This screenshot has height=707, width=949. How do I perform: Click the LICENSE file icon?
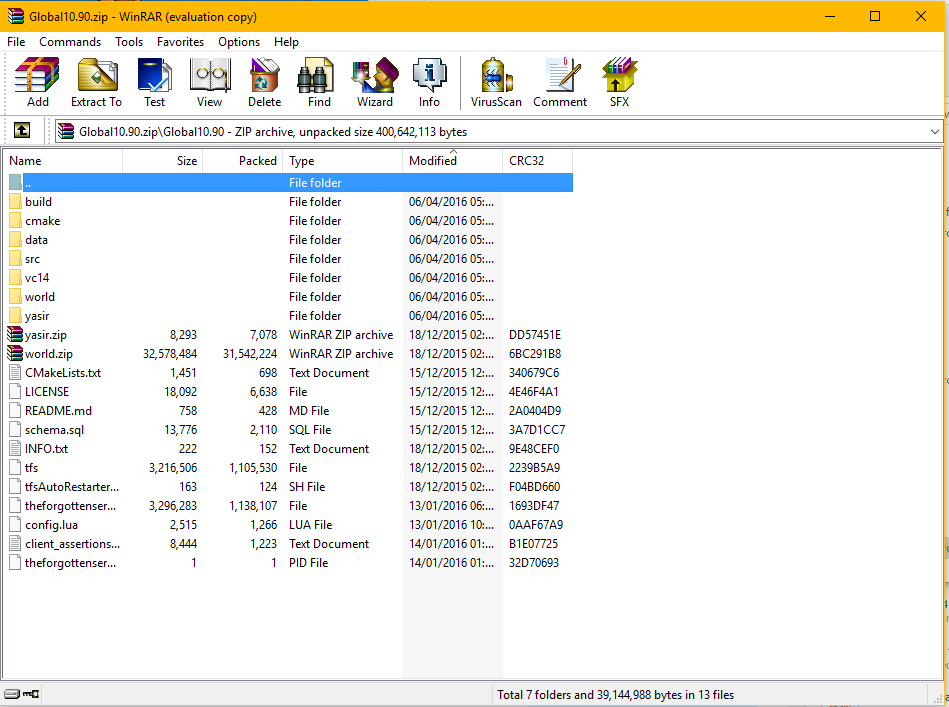(x=15, y=392)
